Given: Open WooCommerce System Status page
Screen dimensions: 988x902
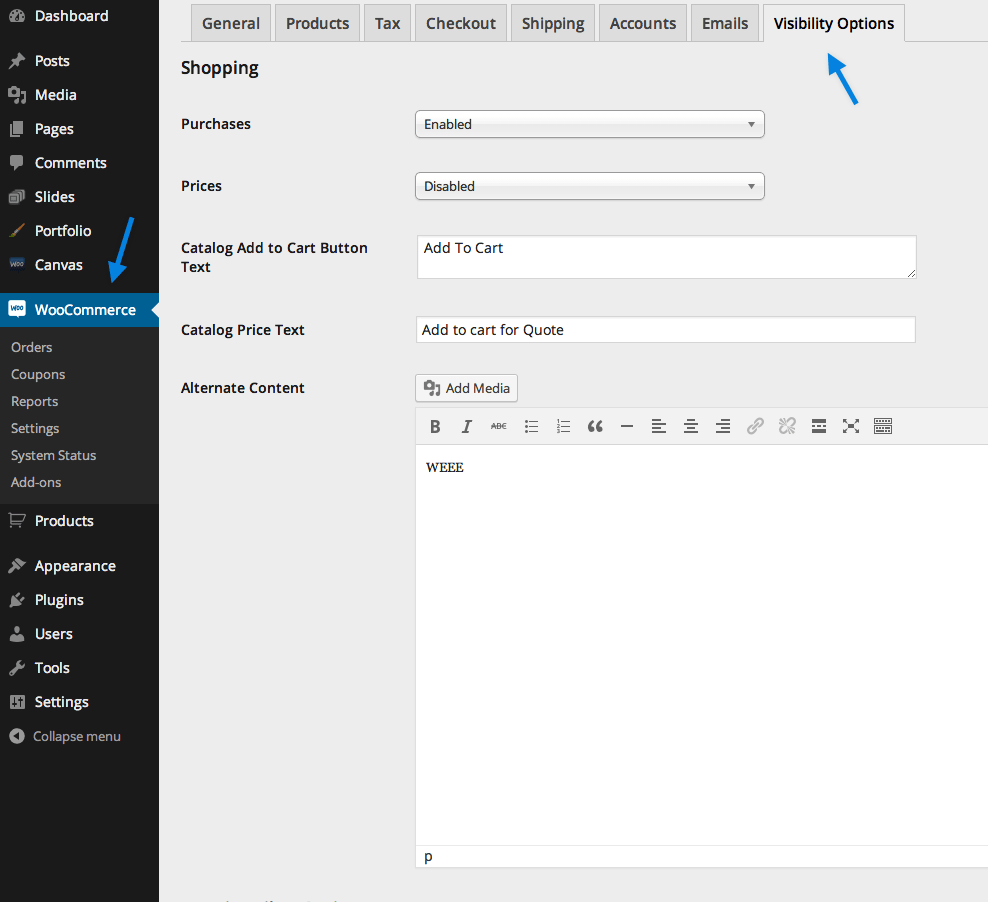Looking at the screenshot, I should click(x=53, y=455).
